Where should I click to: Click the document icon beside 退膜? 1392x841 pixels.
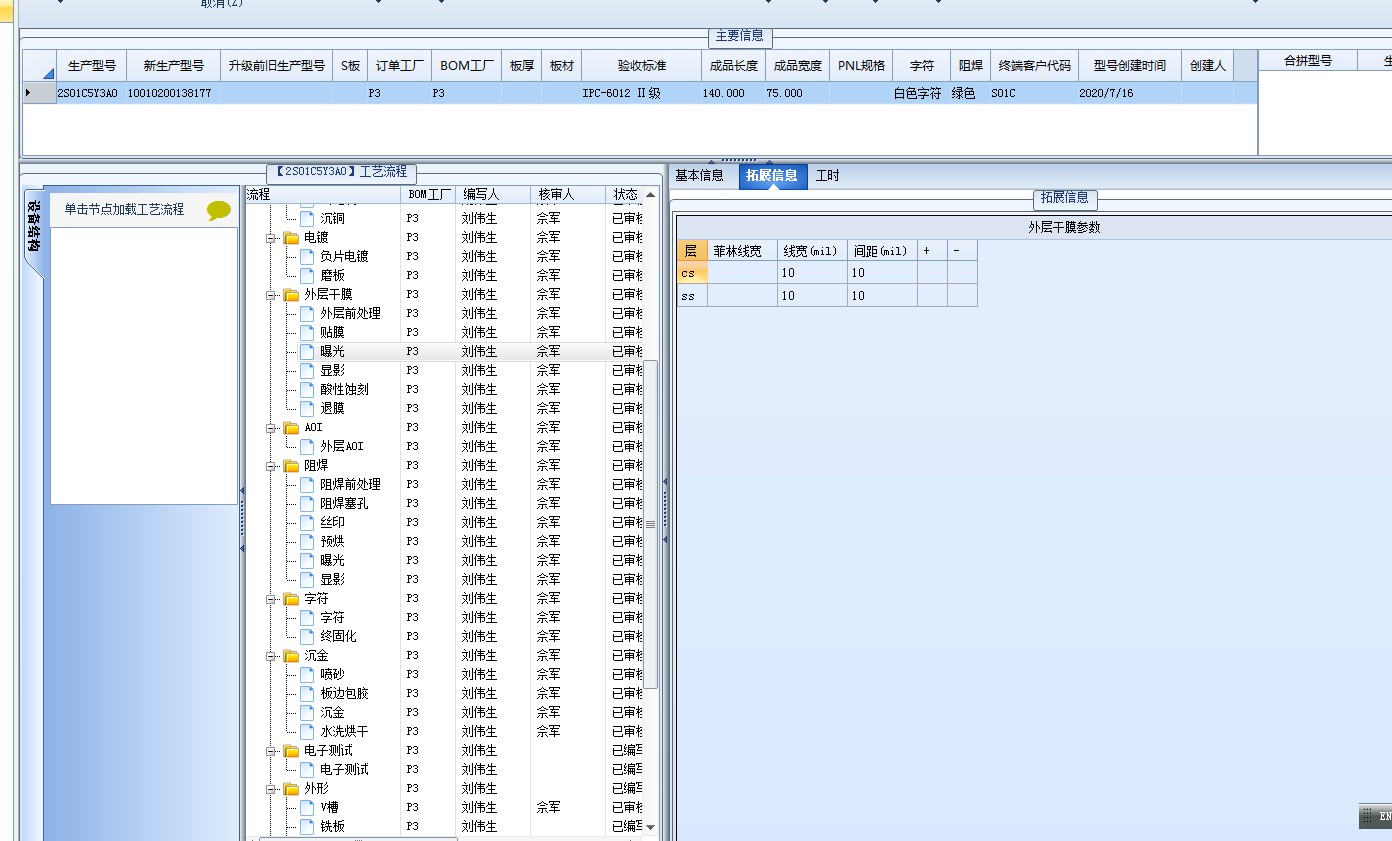click(x=307, y=409)
